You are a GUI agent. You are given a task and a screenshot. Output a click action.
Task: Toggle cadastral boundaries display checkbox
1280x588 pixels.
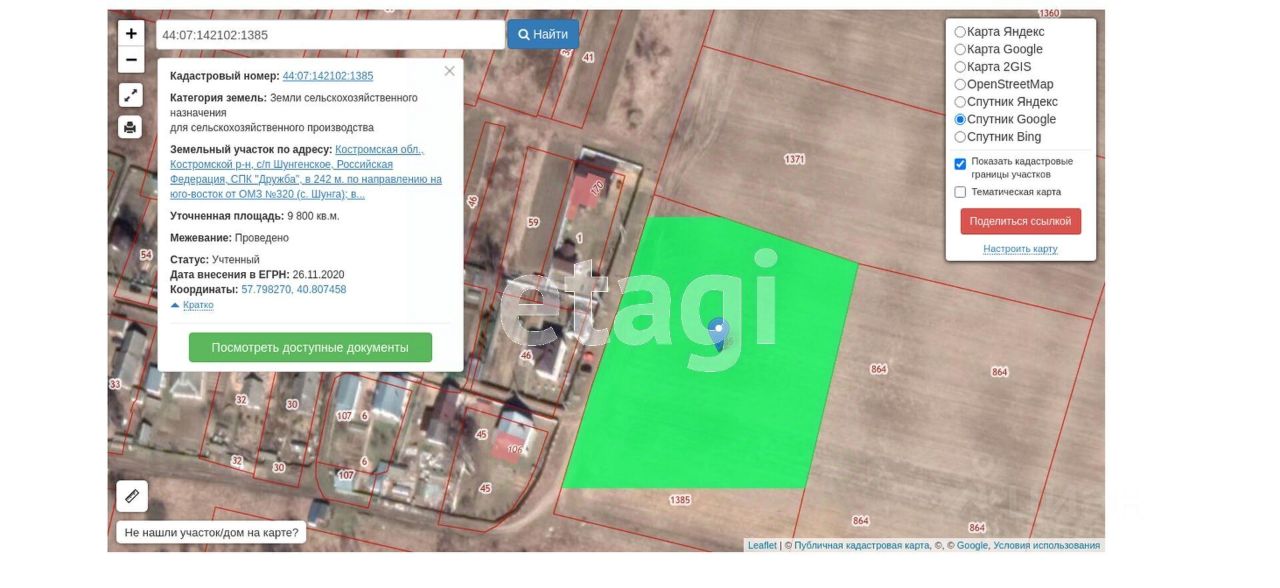click(x=960, y=164)
